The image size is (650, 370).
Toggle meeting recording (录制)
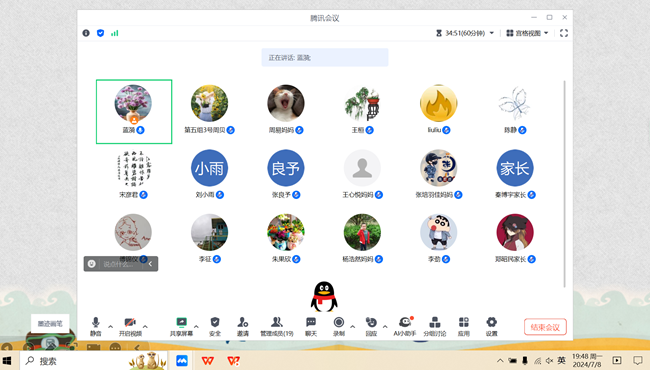coord(339,326)
